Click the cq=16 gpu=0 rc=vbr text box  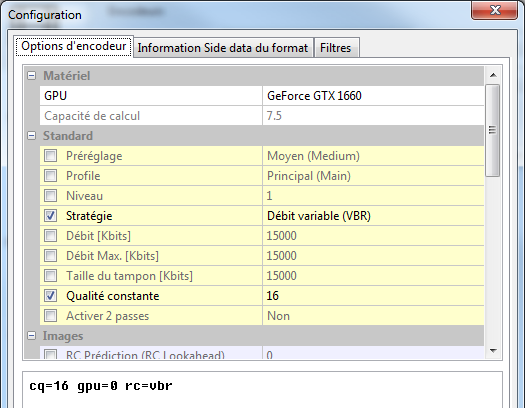click(262, 389)
